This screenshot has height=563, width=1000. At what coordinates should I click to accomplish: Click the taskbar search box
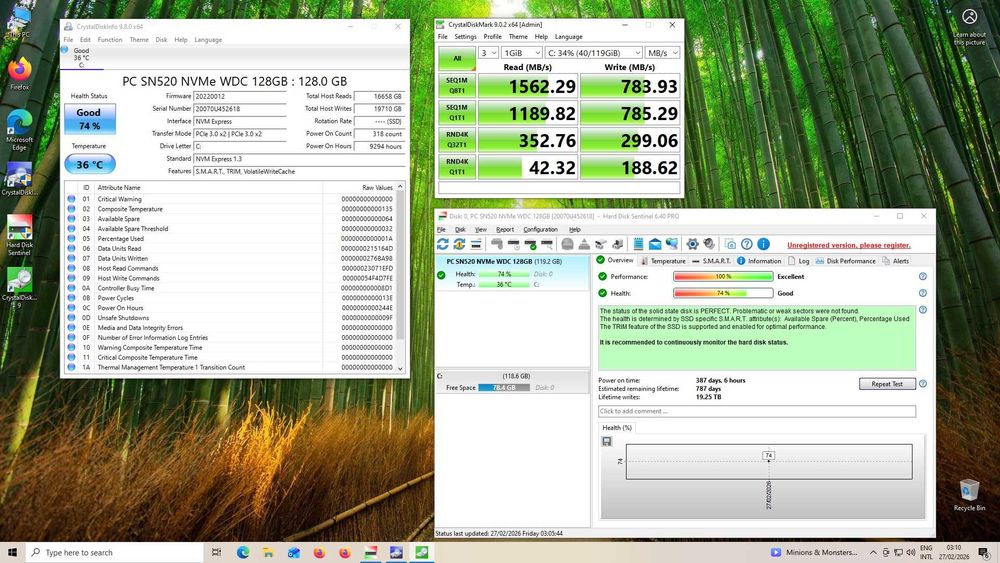(x=114, y=552)
